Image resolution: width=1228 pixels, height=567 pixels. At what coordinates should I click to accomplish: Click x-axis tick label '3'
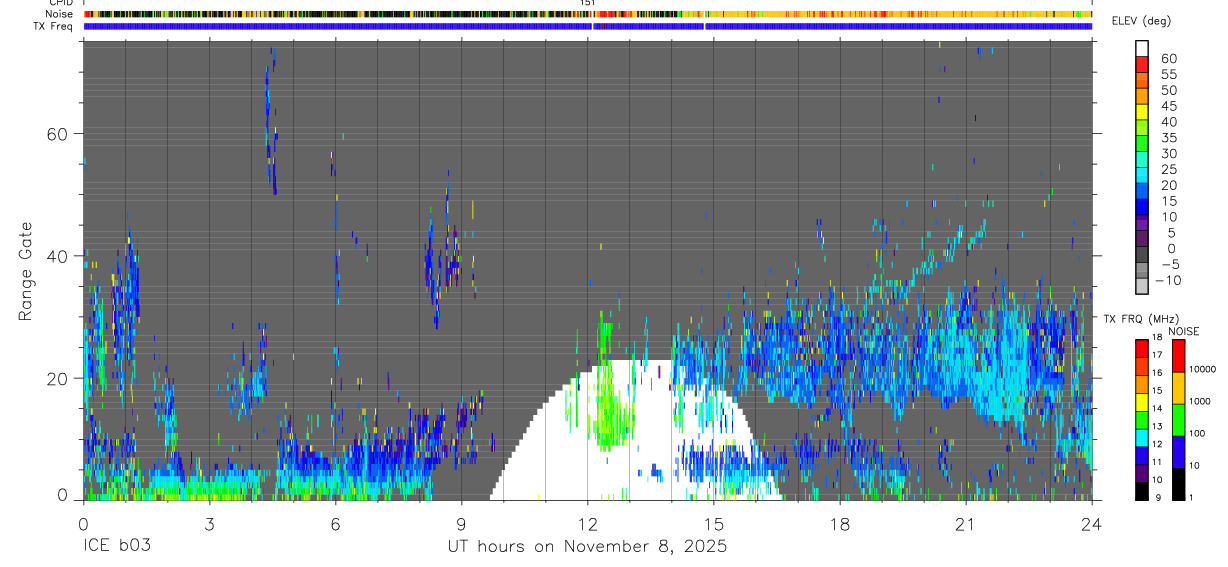tap(209, 523)
